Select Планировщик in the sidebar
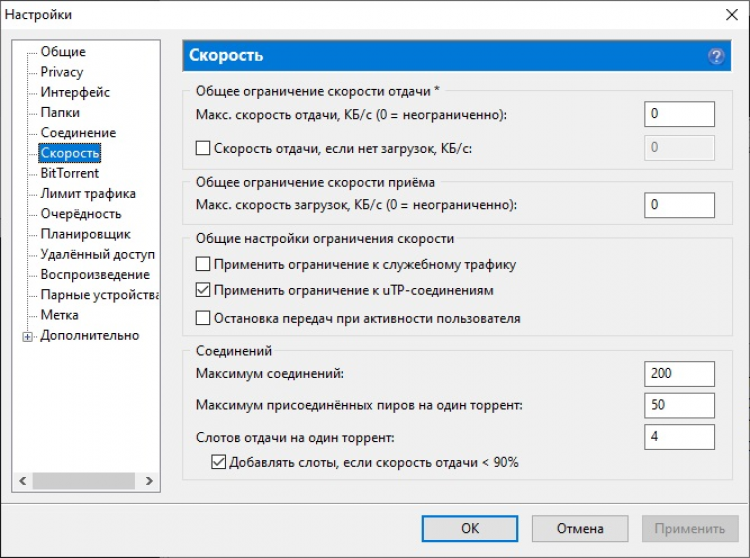Image resolution: width=750 pixels, height=558 pixels. pos(85,234)
